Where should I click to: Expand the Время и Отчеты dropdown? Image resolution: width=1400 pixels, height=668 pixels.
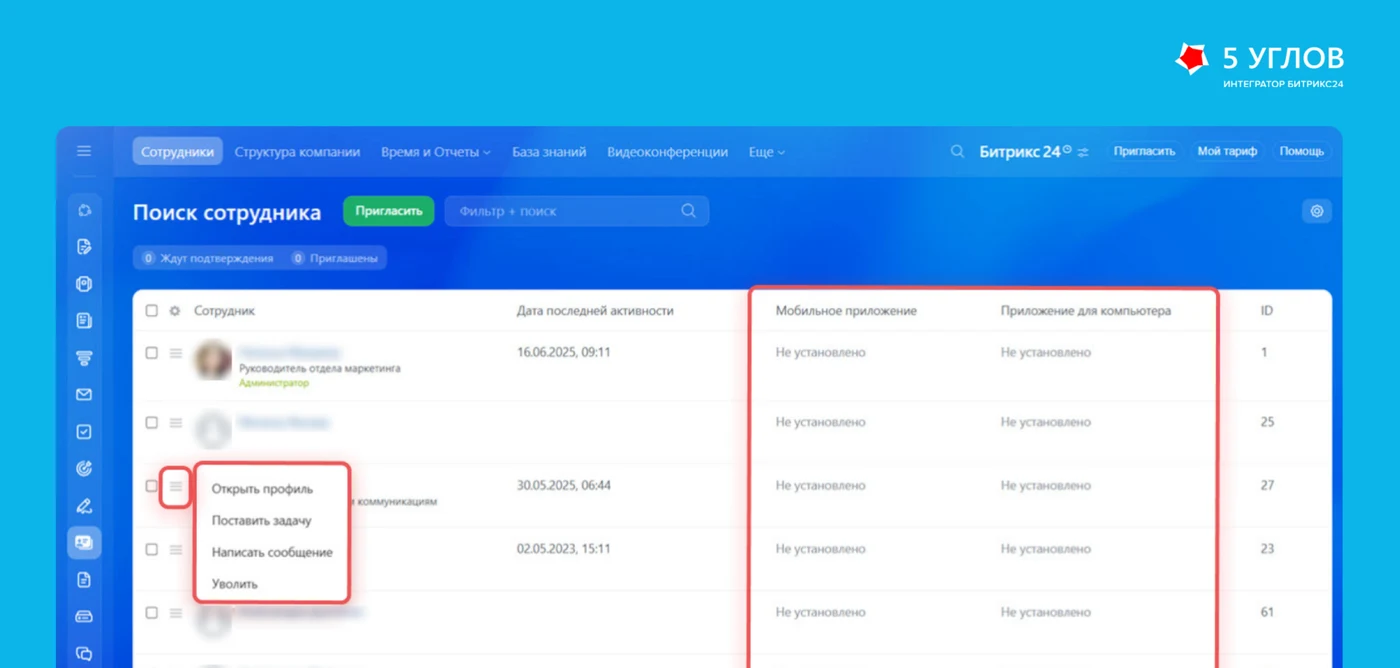(x=436, y=152)
